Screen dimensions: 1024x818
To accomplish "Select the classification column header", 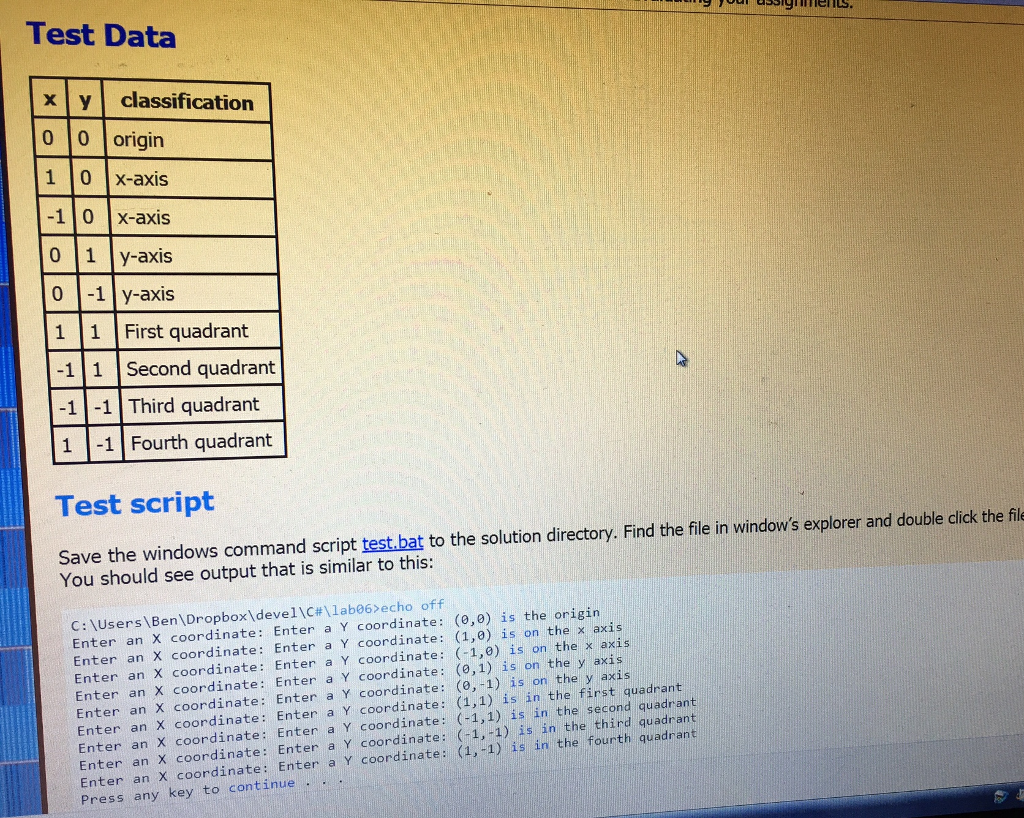I will coord(188,100).
